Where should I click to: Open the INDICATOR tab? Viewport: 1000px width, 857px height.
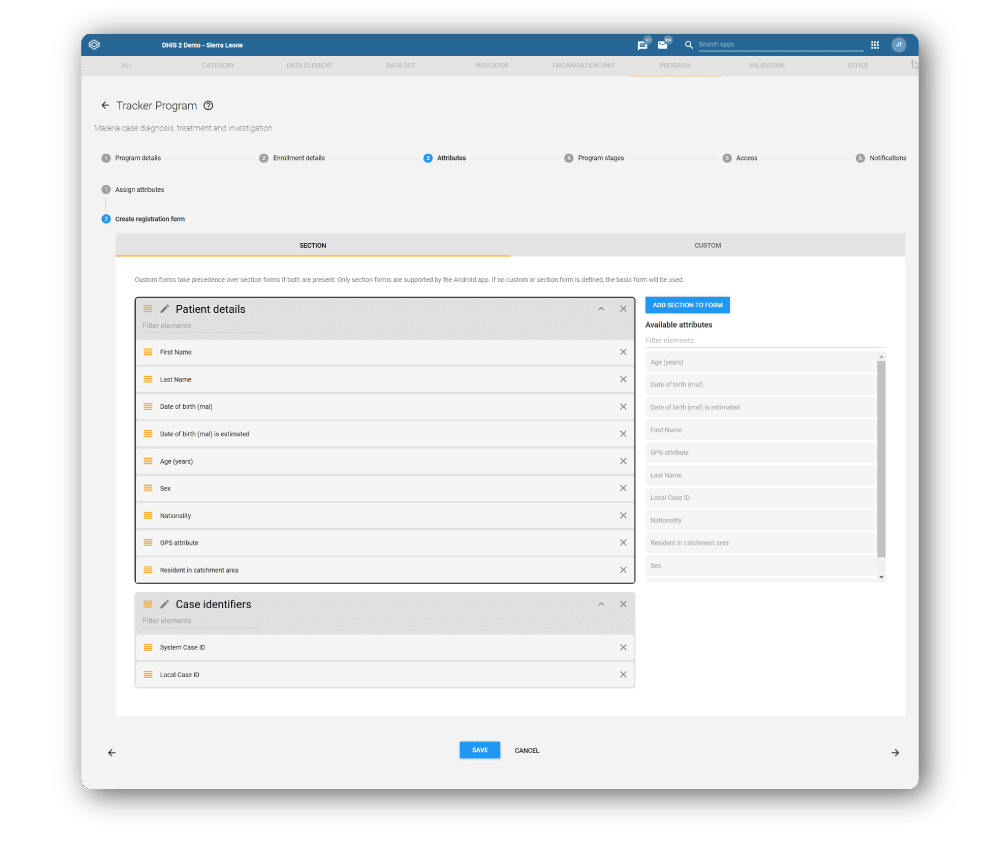click(x=492, y=66)
